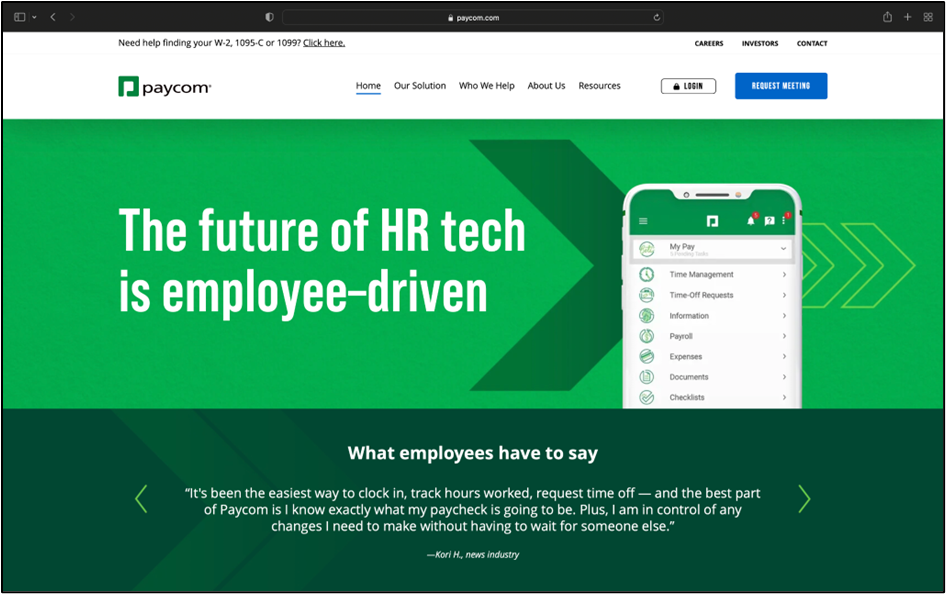Click the Login button
The height and width of the screenshot is (594, 946).
pyautogui.click(x=688, y=86)
